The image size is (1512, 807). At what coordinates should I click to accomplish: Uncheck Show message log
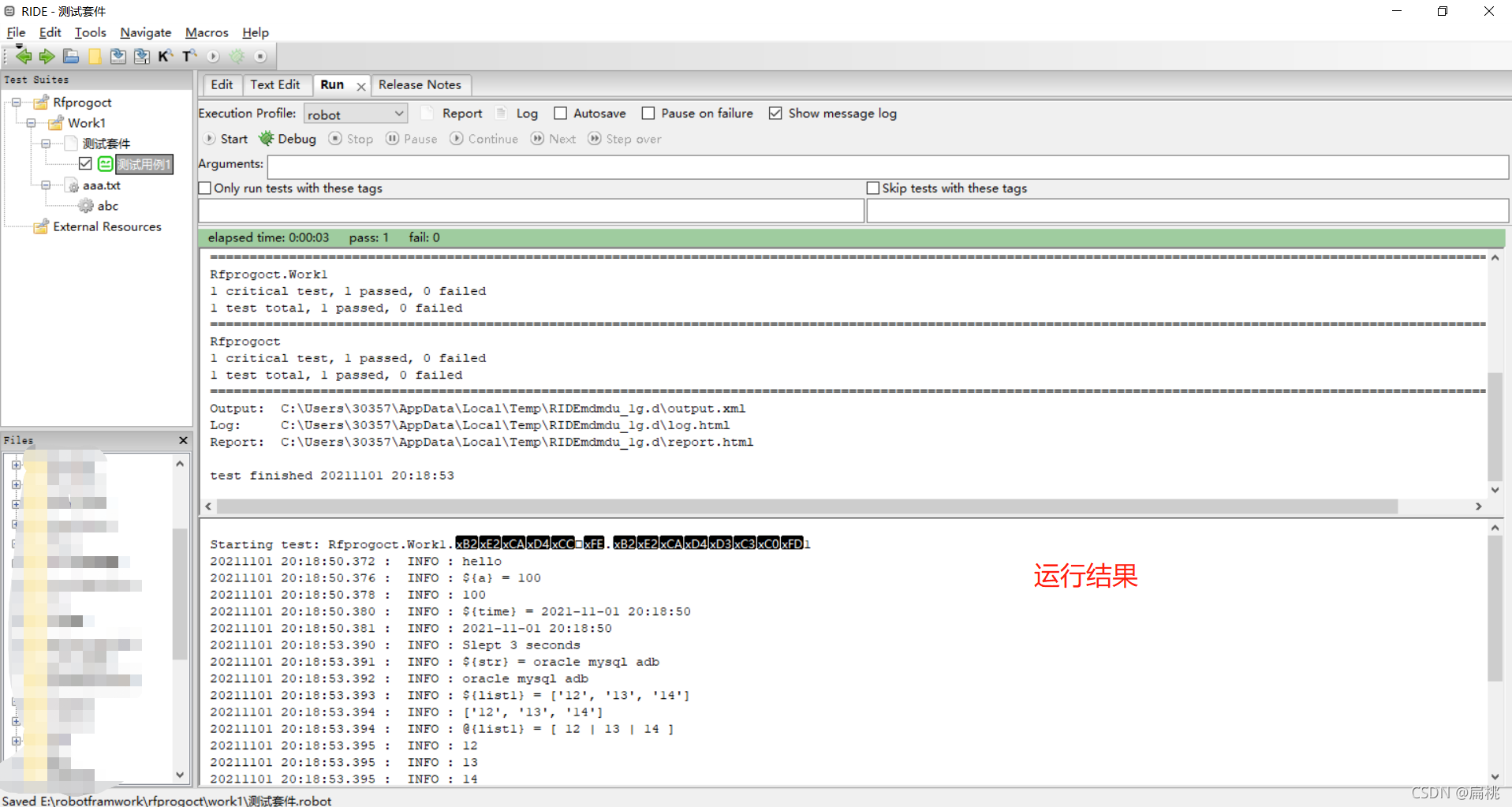[x=775, y=113]
